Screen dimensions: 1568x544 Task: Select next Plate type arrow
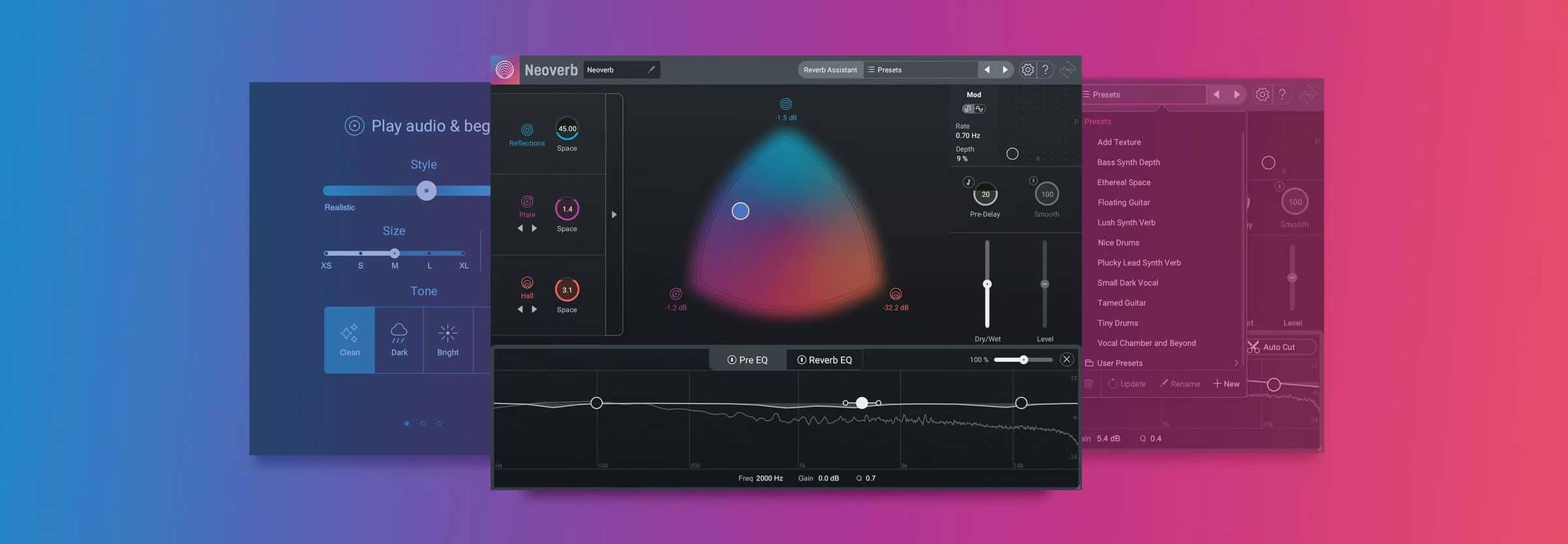pos(534,229)
